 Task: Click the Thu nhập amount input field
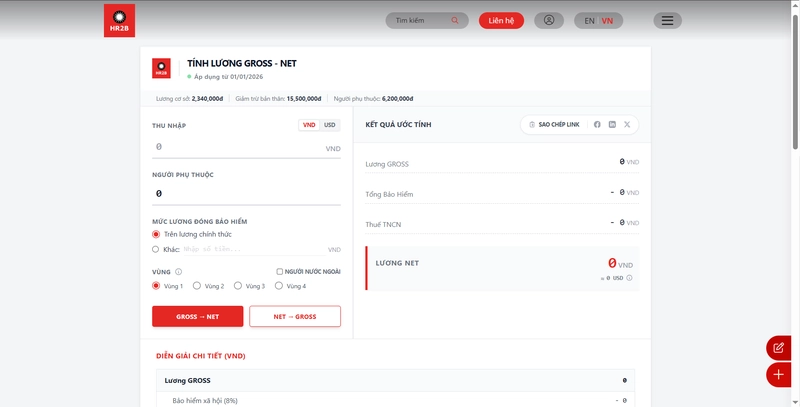click(x=246, y=147)
